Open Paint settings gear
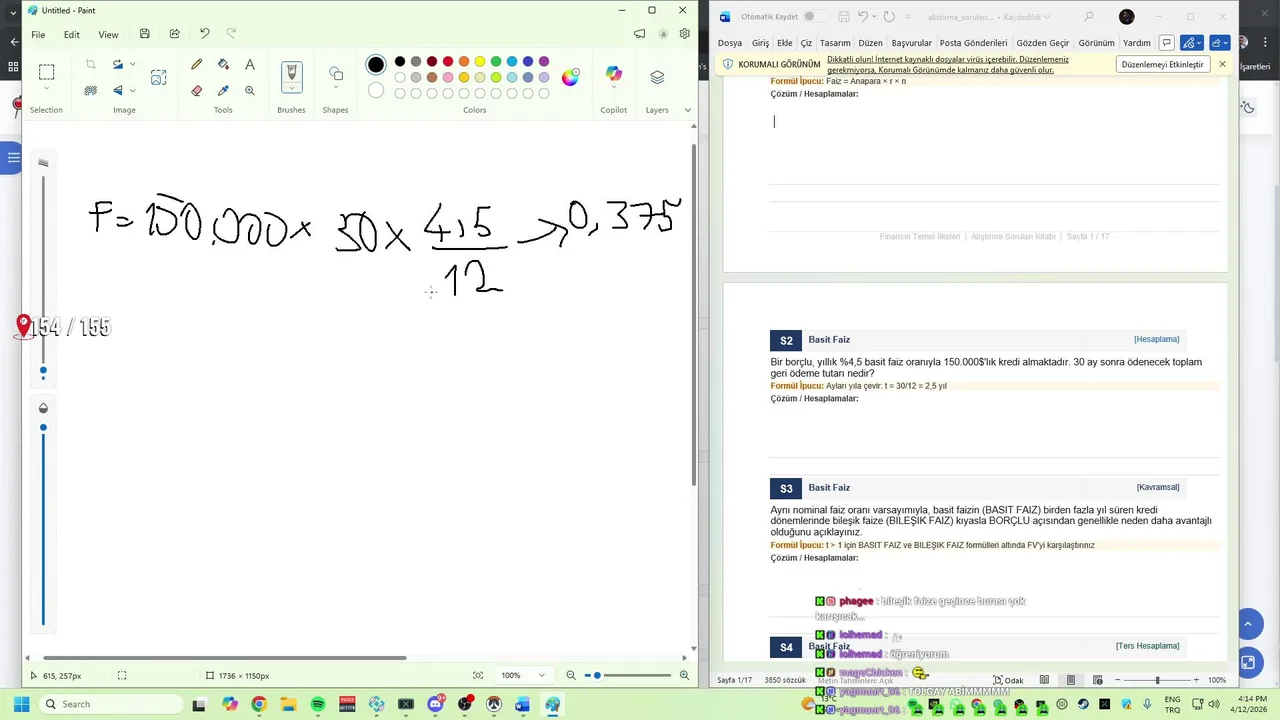The image size is (1280, 720). 684,34
